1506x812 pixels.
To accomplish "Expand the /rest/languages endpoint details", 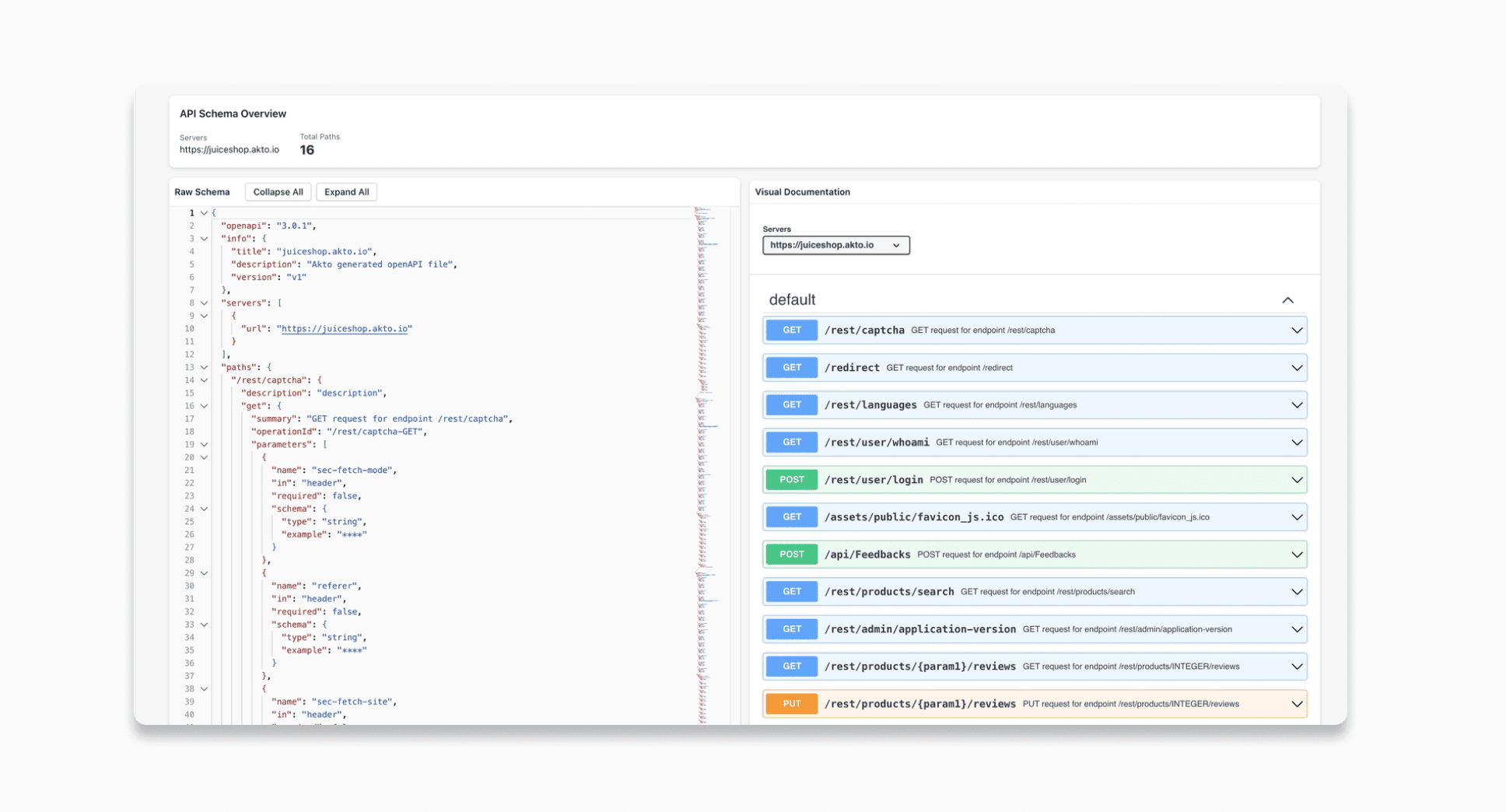I will pos(1297,404).
